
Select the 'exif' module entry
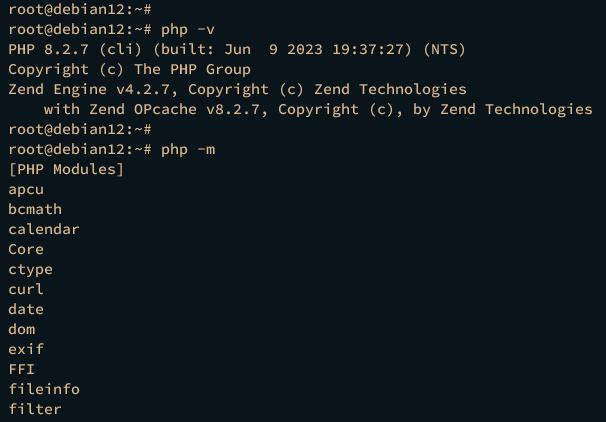(26, 349)
